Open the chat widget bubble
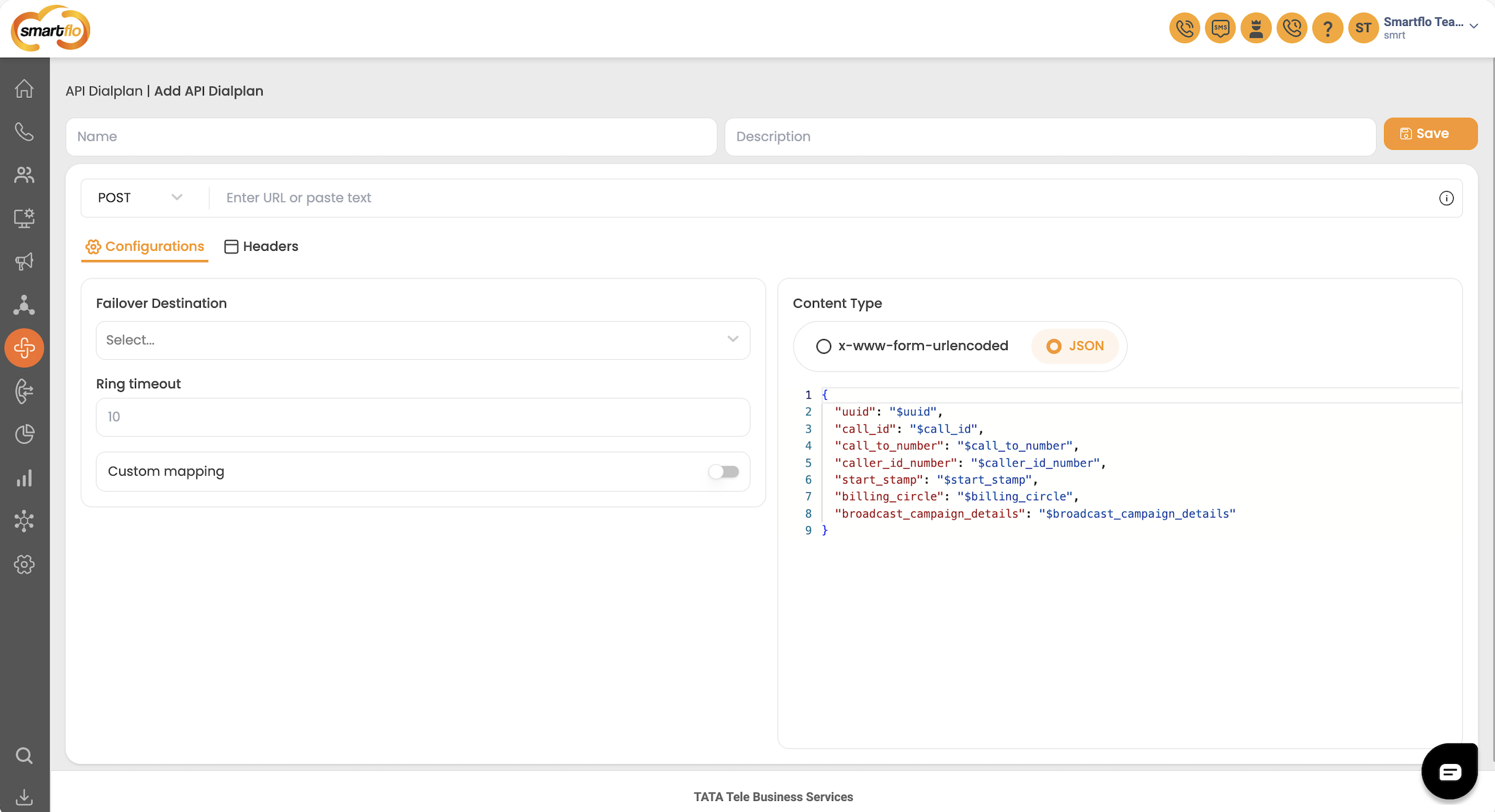Screen dimensions: 1495x812 1449,771
